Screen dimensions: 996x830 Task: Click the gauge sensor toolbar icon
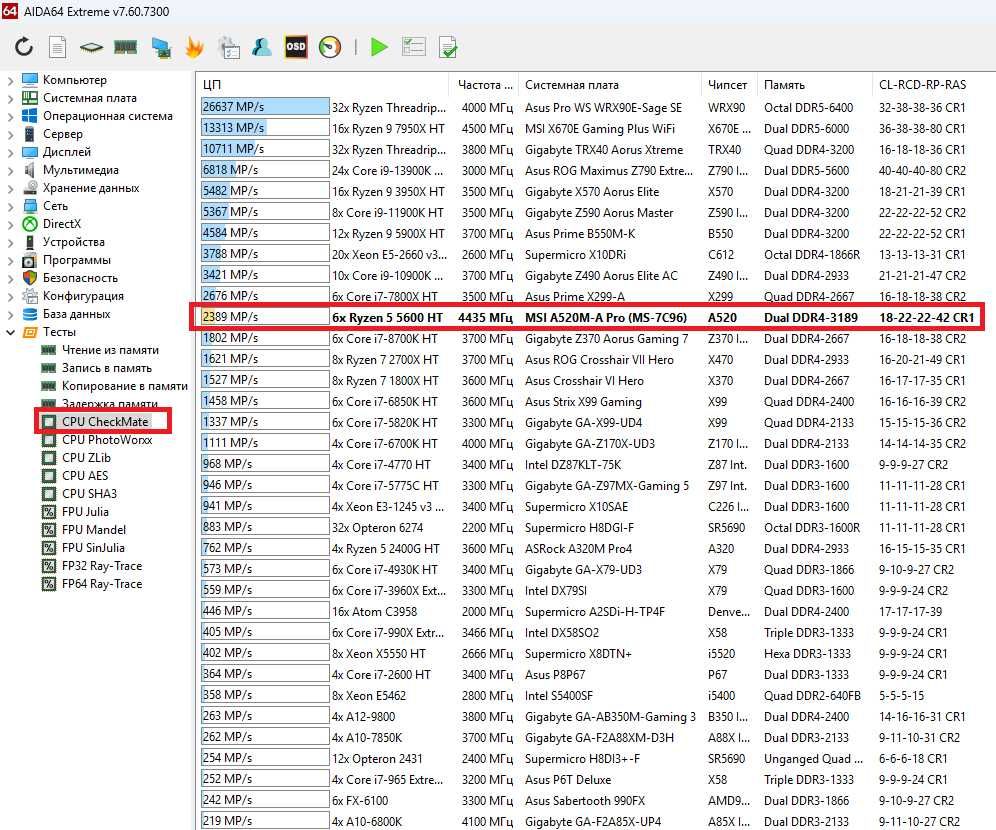coord(330,47)
